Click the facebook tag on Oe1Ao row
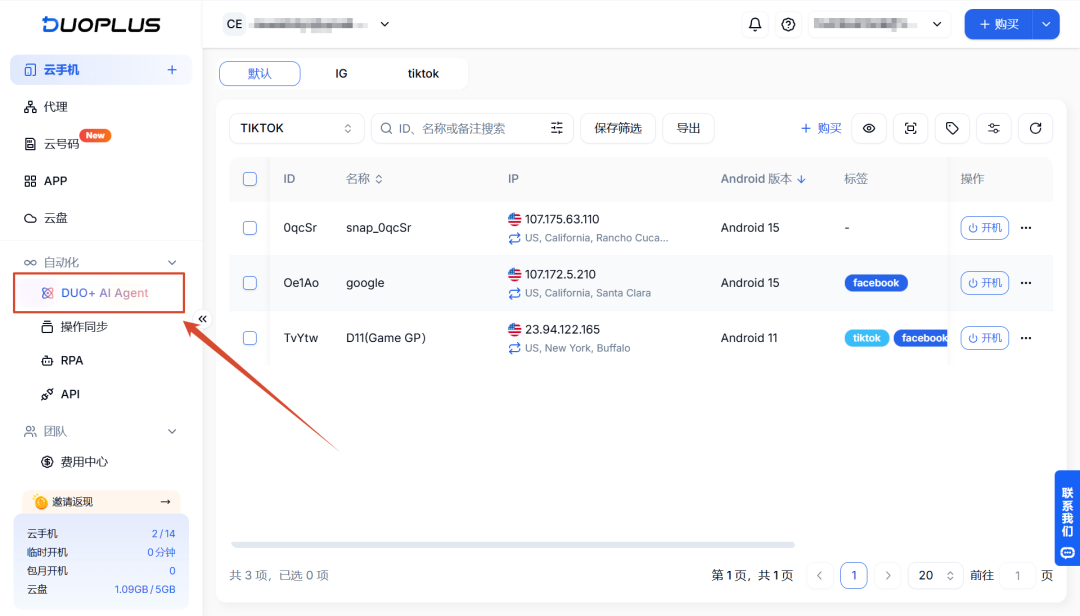The width and height of the screenshot is (1080, 616). (876, 283)
